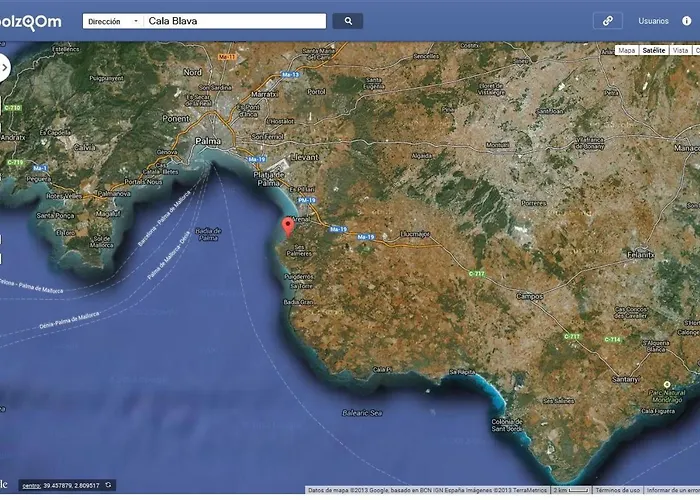Click the Badia de Palma label
The width and height of the screenshot is (700, 500).
208,234
